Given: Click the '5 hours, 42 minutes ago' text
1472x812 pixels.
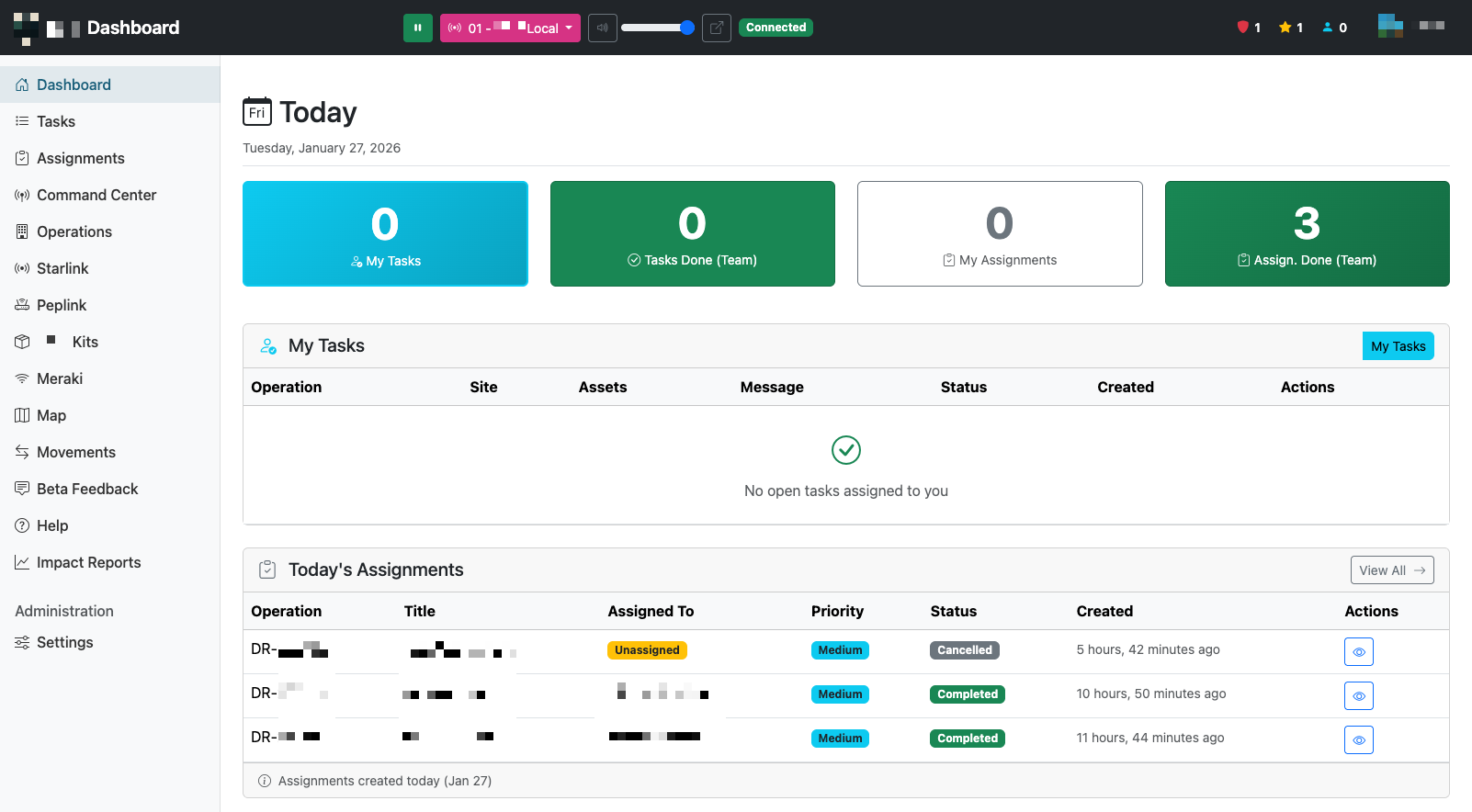Looking at the screenshot, I should coord(1149,649).
